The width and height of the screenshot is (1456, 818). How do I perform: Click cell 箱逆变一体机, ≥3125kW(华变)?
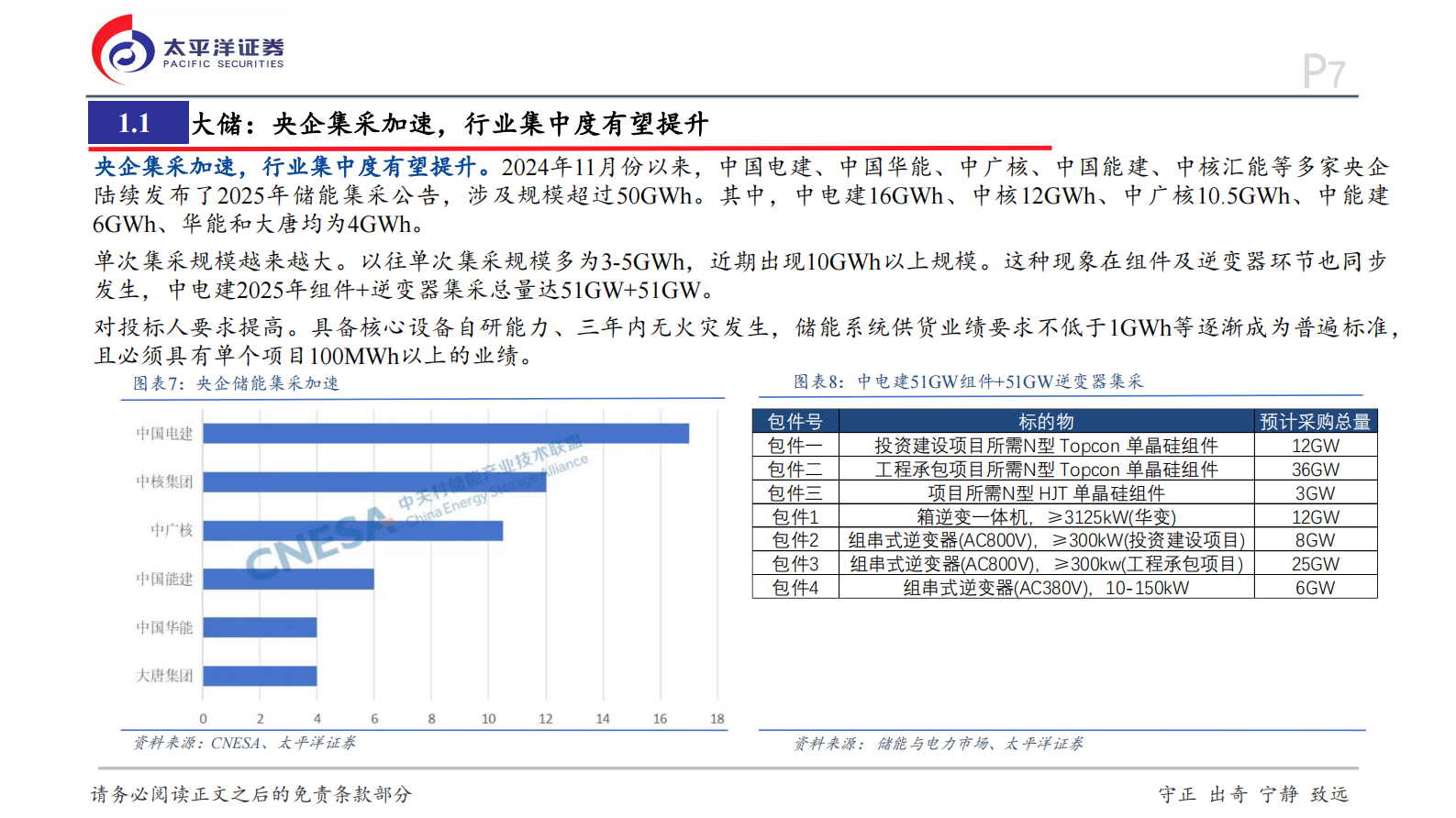click(x=1046, y=517)
